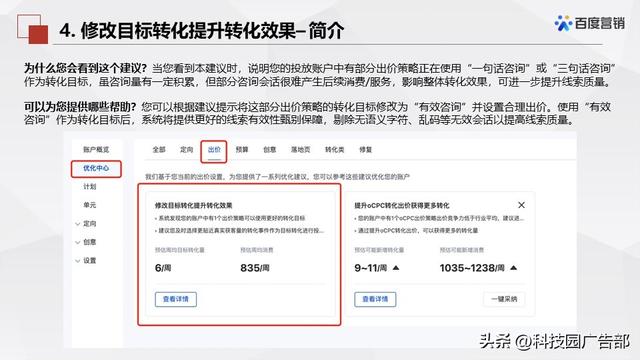Open 计划 in the sidebar
This screenshot has height=360, width=640.
pyautogui.click(x=89, y=187)
